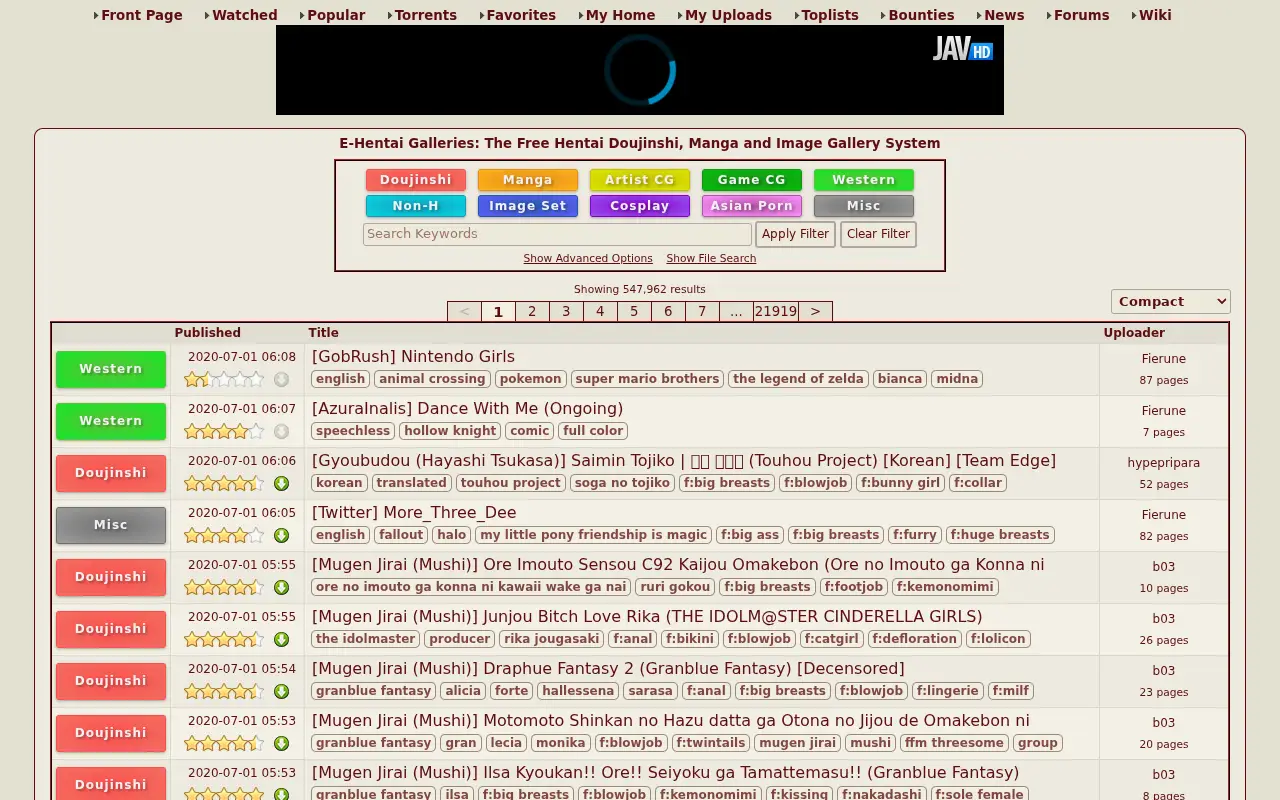Jump to last page 21919
1280x800 pixels.
(776, 311)
